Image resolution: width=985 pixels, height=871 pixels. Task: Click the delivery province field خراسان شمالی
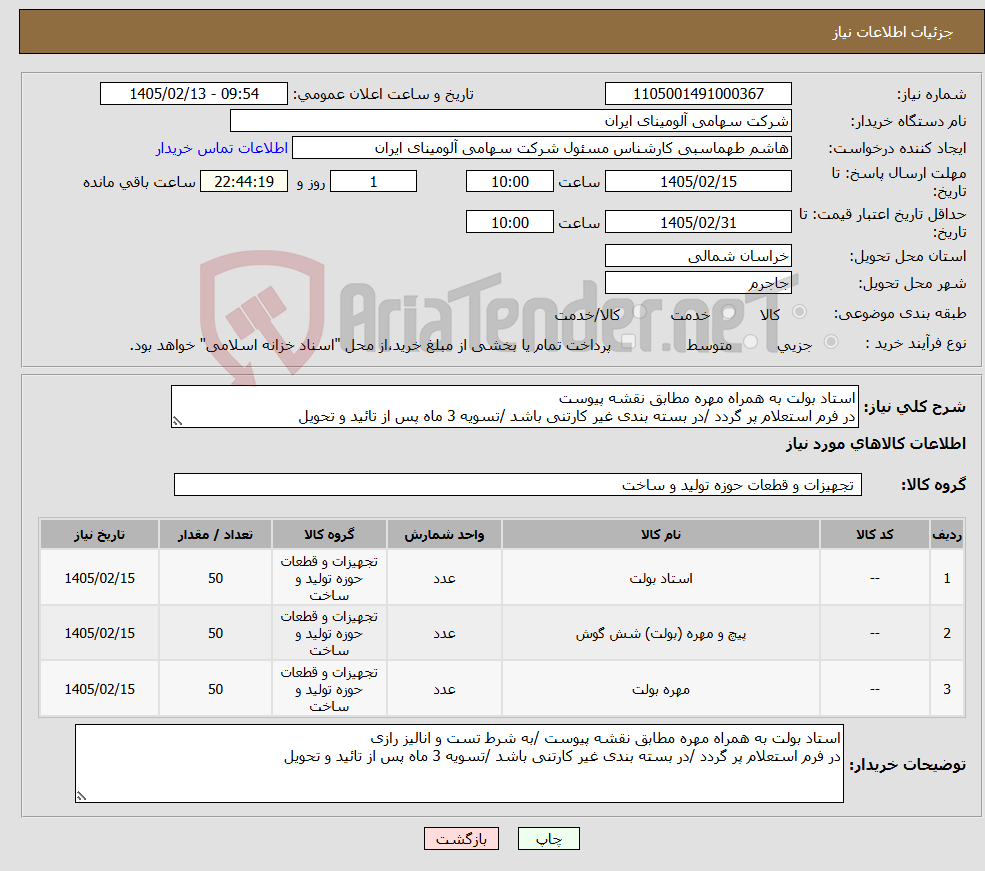click(x=698, y=256)
